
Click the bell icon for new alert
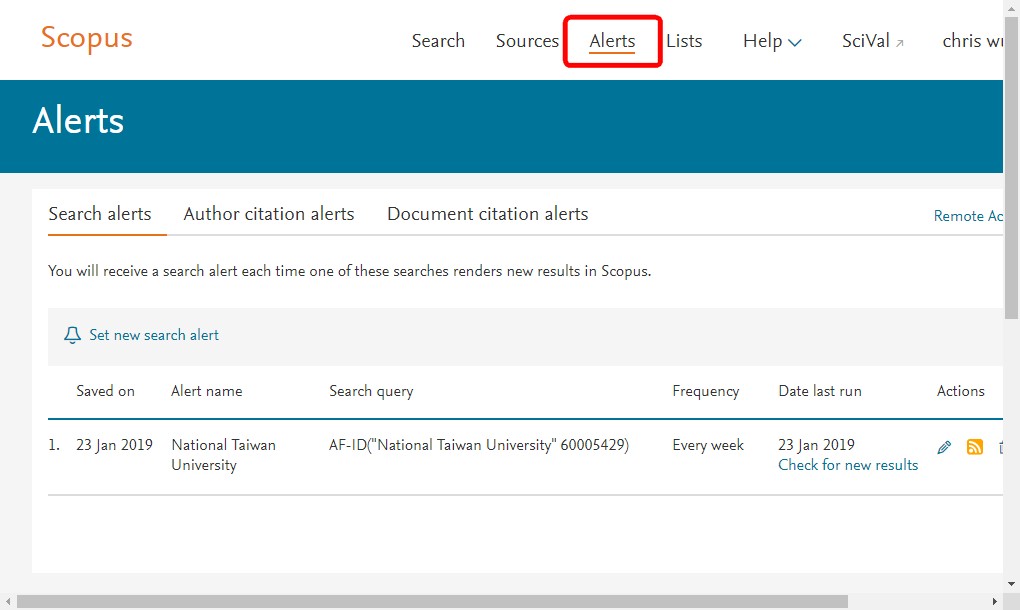tap(72, 335)
